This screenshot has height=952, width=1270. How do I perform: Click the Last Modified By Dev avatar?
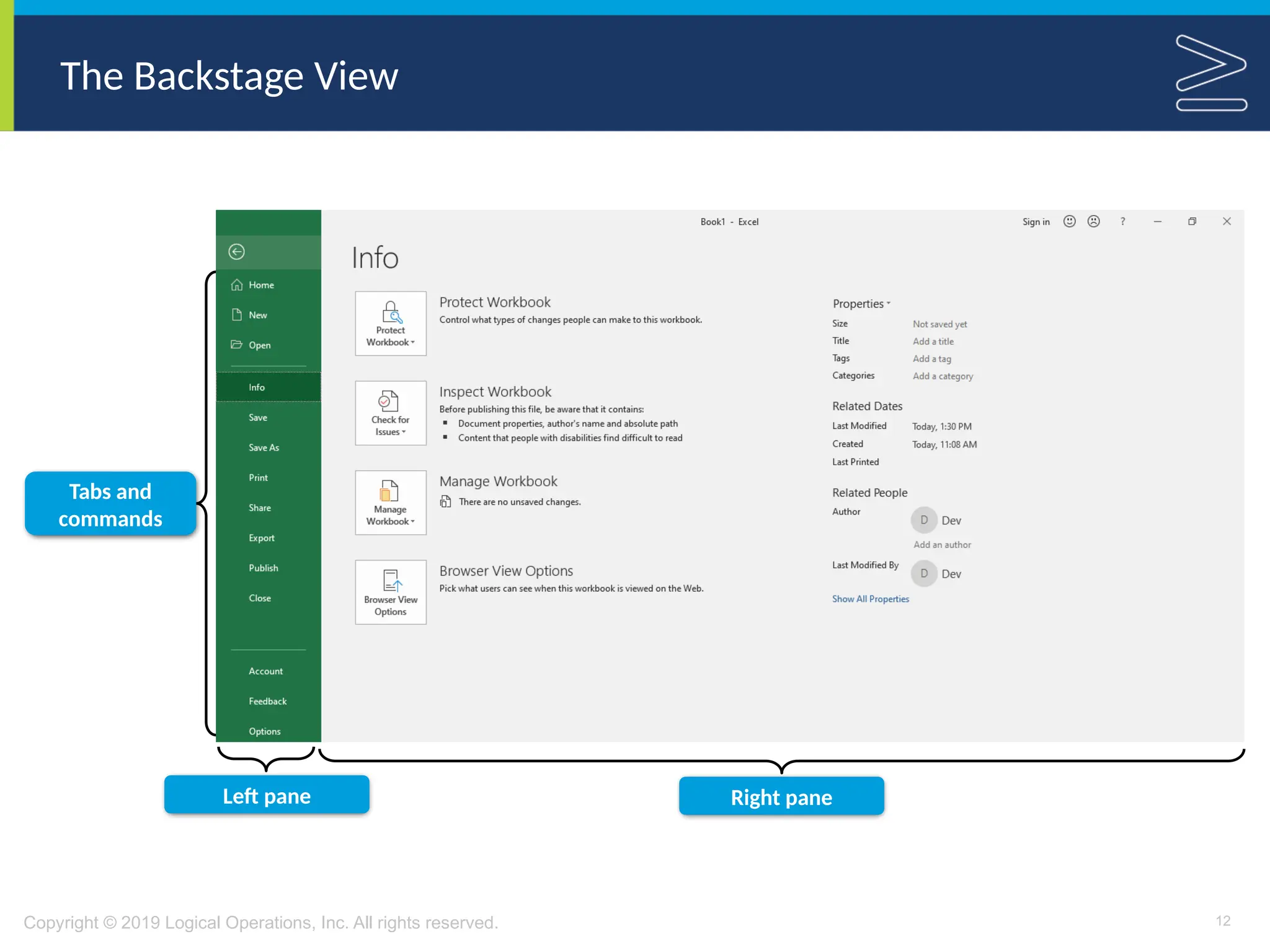(924, 573)
